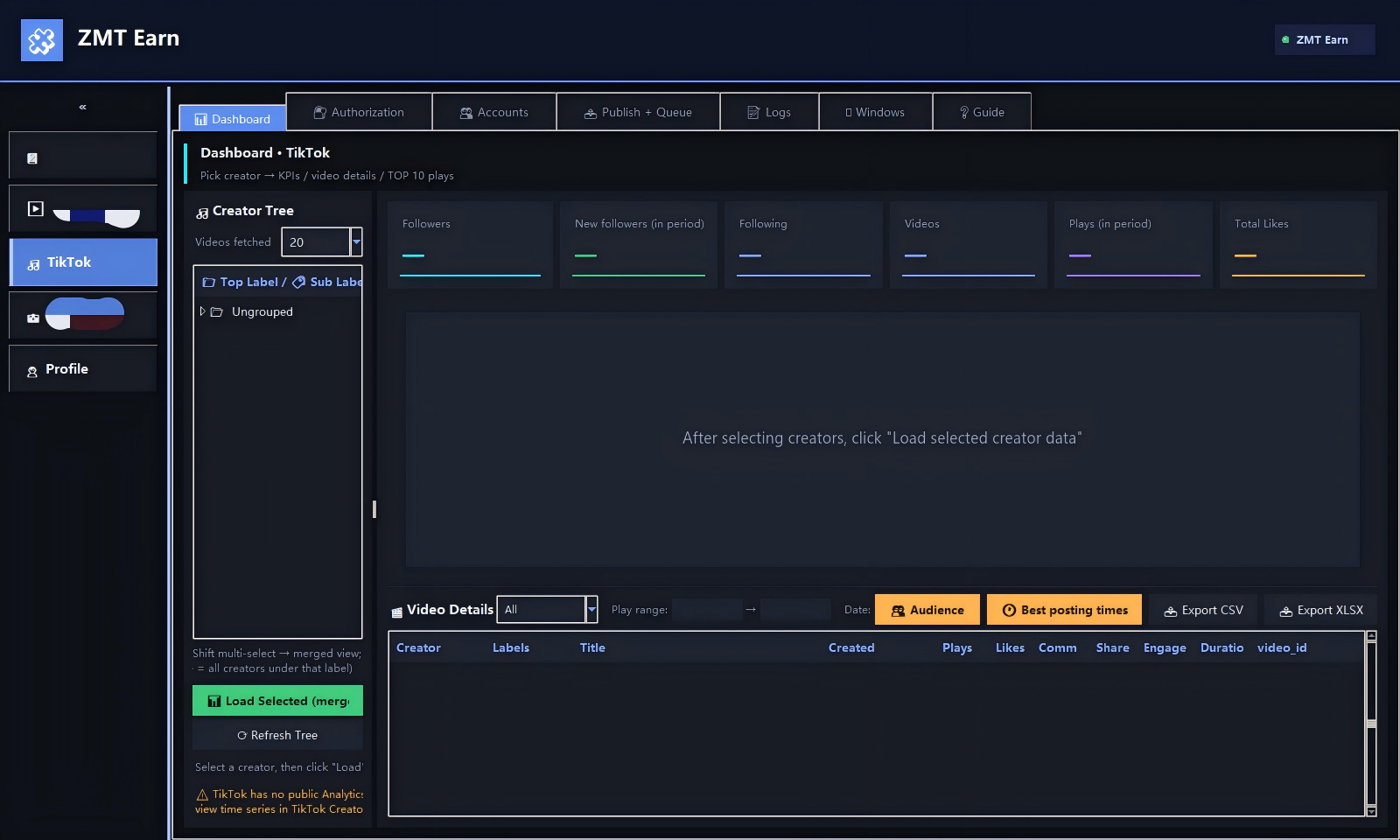Click the Following KPI card
The height and width of the screenshot is (840, 1400).
[x=803, y=245]
